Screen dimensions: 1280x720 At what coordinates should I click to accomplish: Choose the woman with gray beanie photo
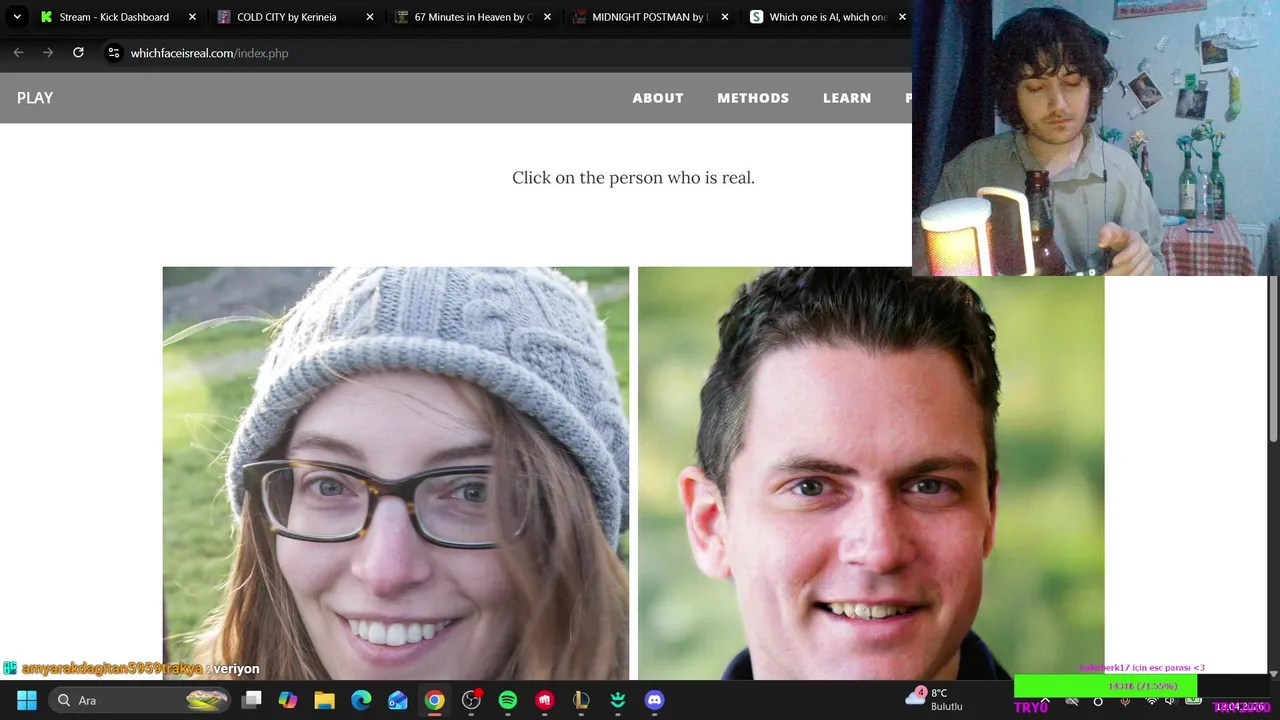pyautogui.click(x=396, y=473)
